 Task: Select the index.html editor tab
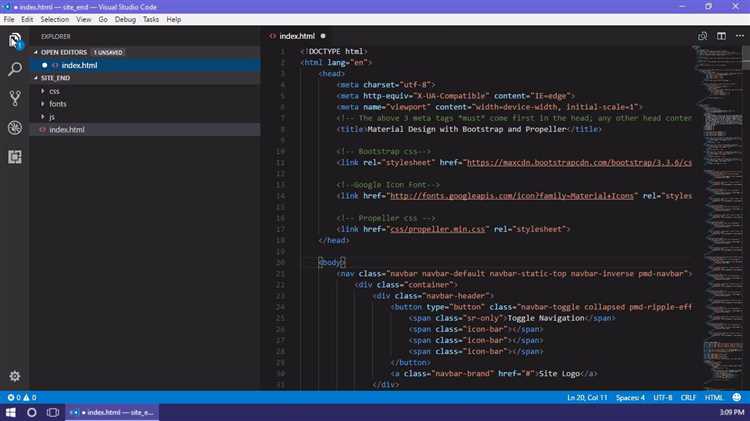point(297,36)
